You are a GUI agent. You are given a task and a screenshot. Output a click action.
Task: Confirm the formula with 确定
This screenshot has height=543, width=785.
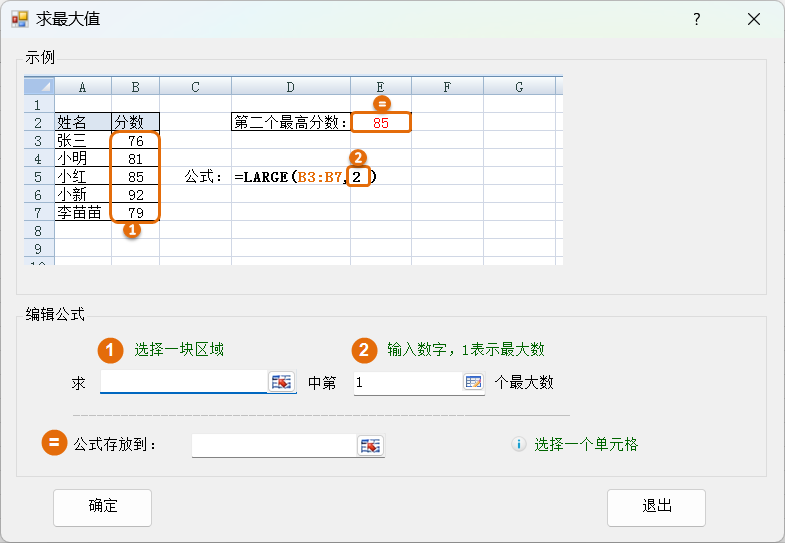pyautogui.click(x=102, y=507)
